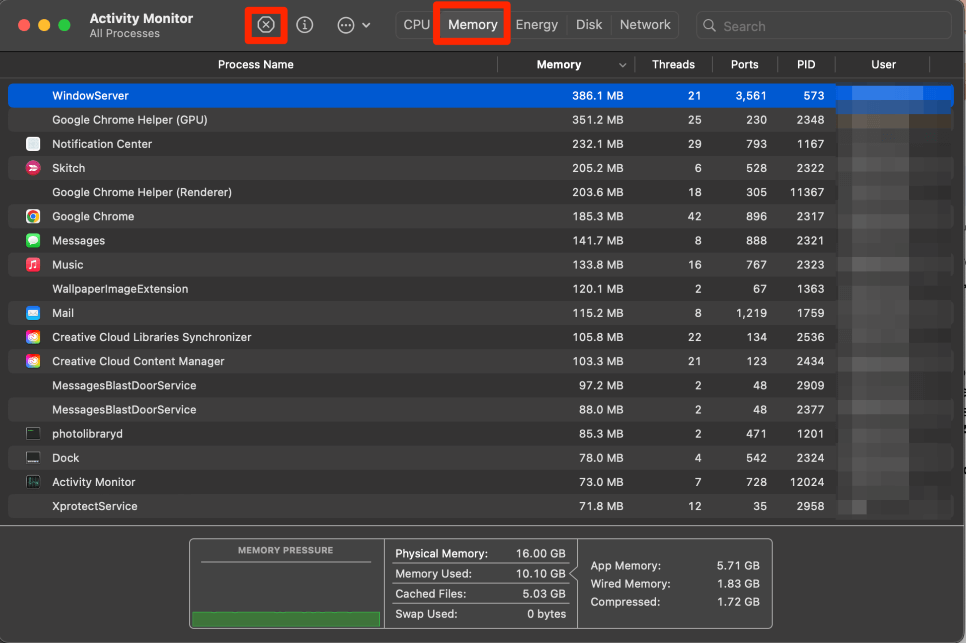Open the Disk tab
The height and width of the screenshot is (643, 966).
pos(589,25)
